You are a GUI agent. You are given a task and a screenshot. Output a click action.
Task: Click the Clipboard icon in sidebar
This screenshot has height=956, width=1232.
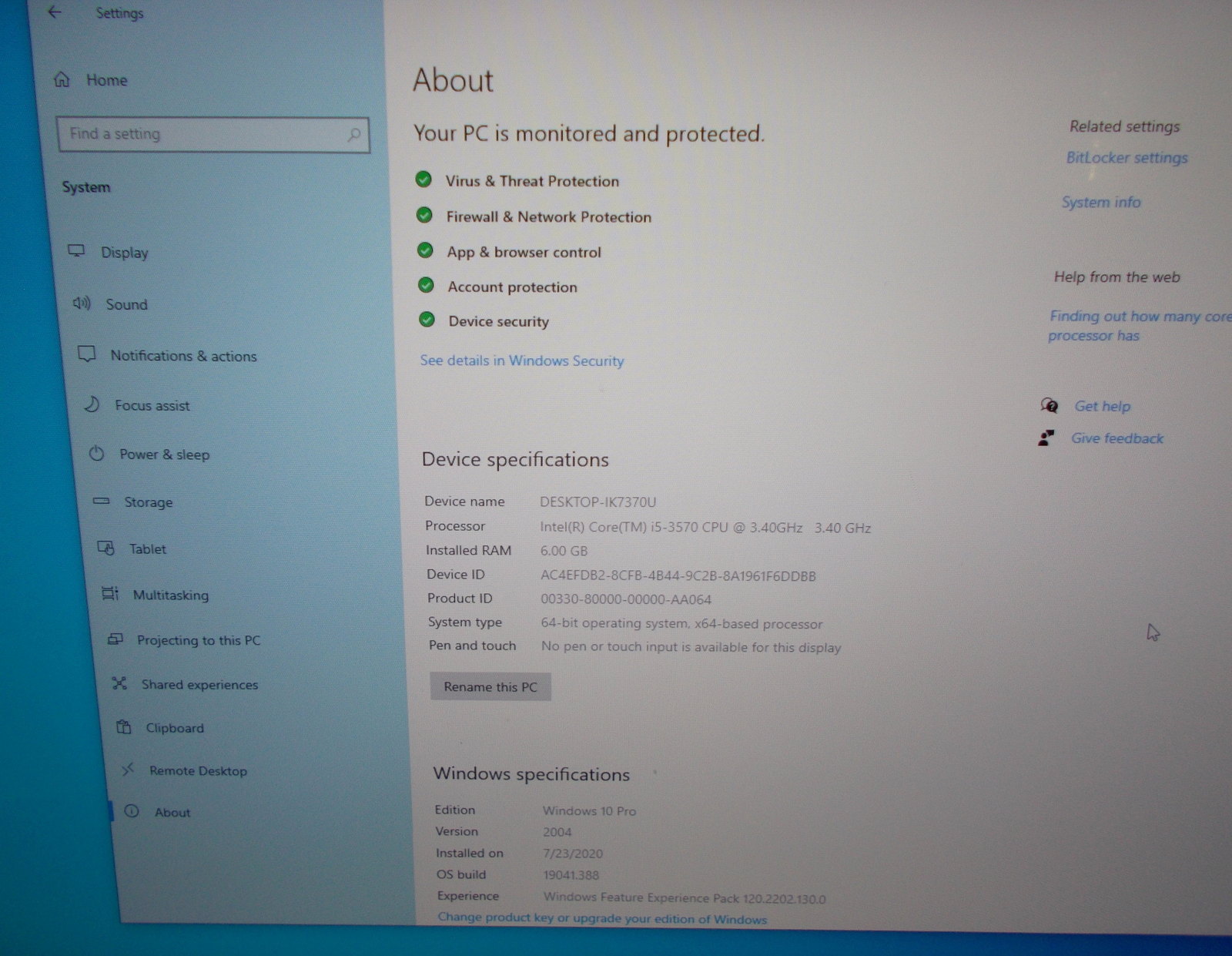tap(123, 727)
